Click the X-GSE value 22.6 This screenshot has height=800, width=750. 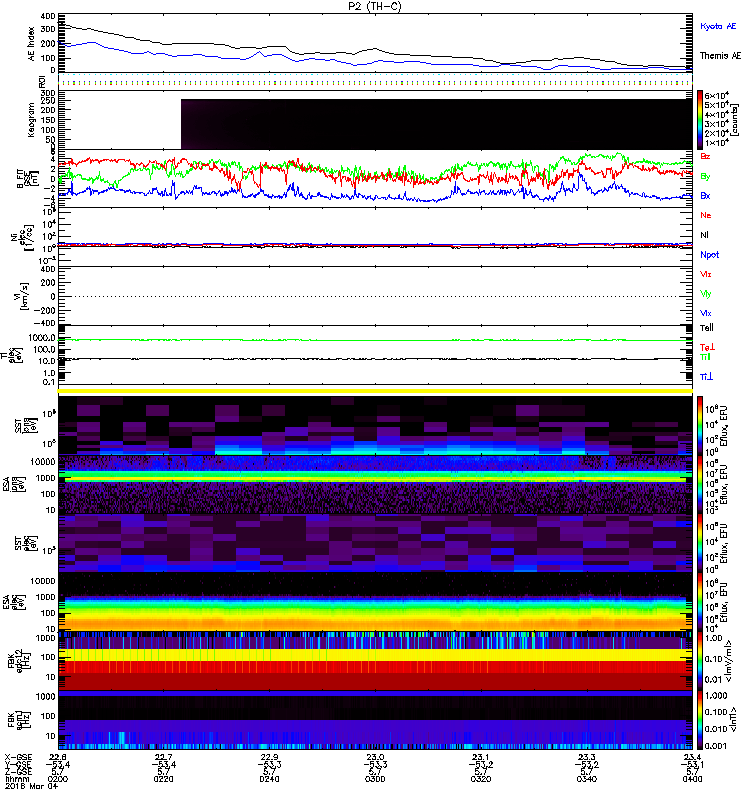point(58,757)
